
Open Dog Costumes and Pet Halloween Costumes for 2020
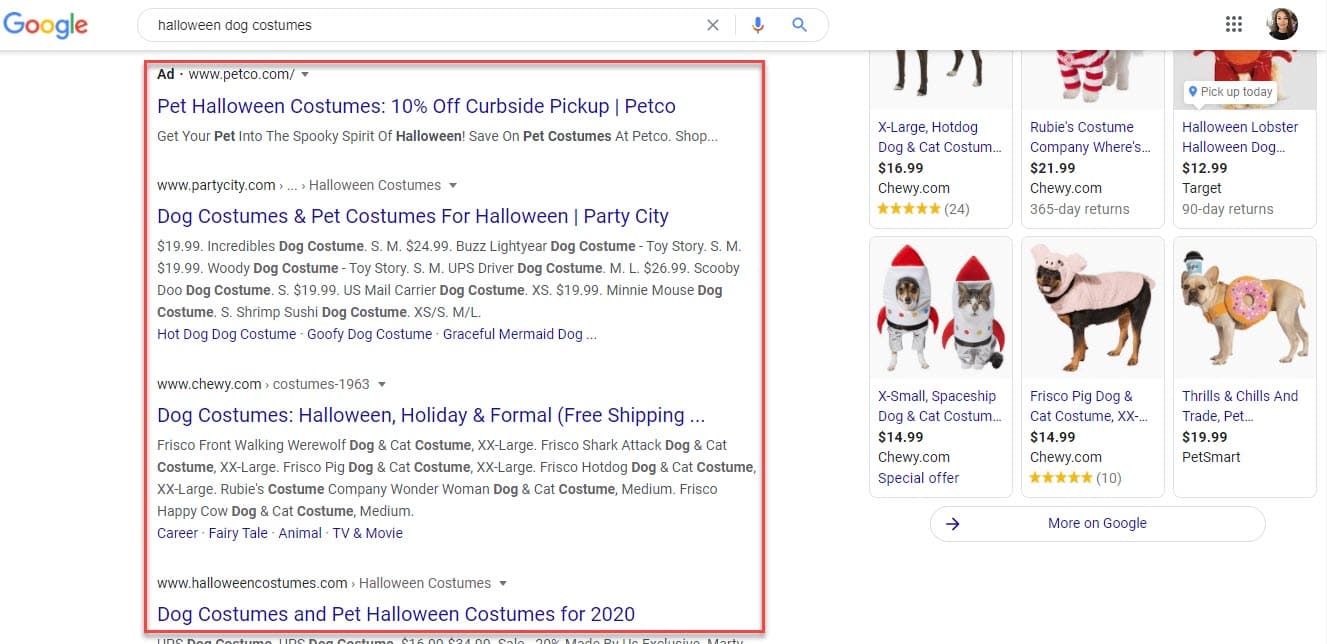coord(396,614)
